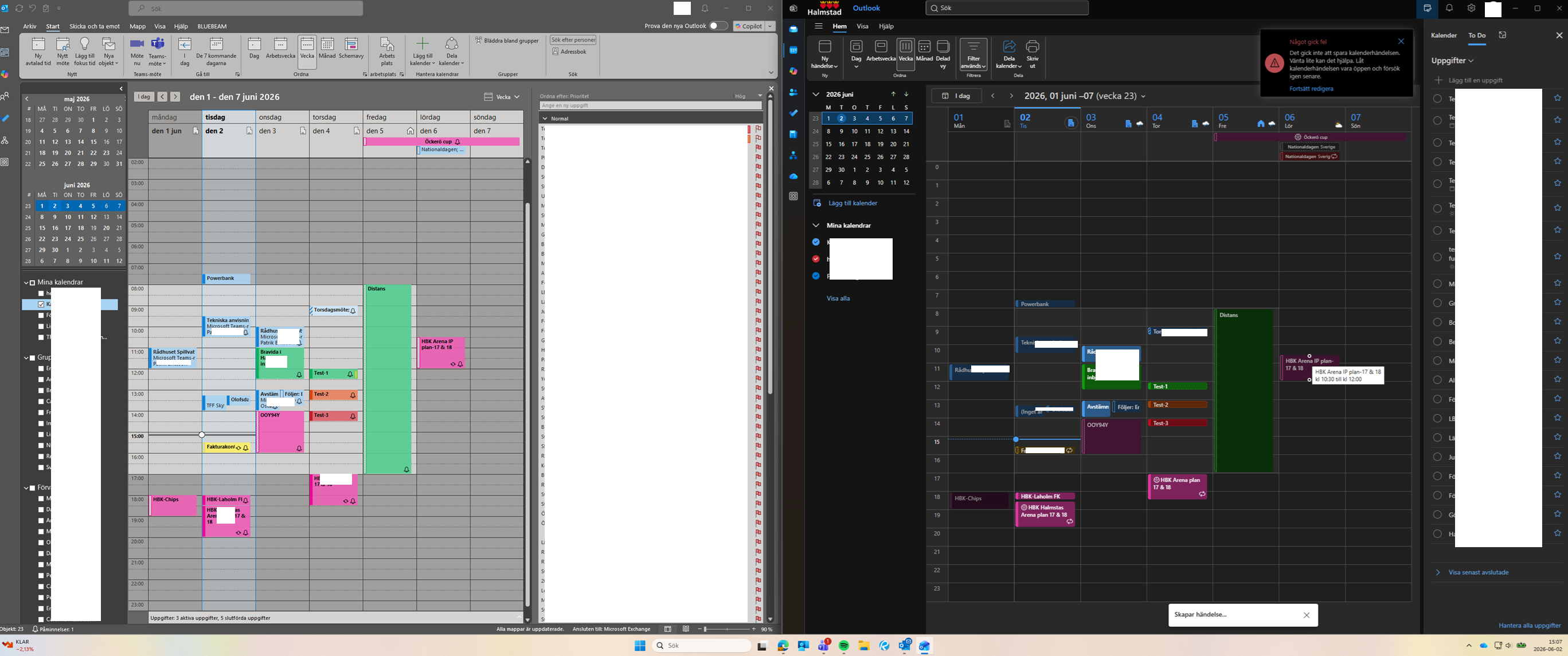Select Delad vy in new Outlook ribbon

click(943, 53)
